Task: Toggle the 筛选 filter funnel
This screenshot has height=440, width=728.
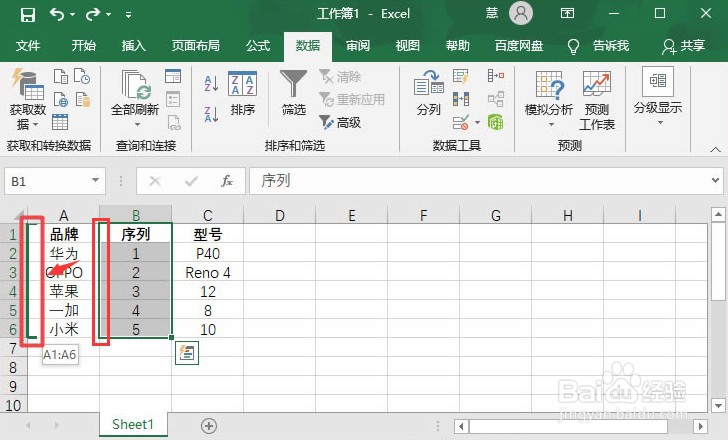Action: point(293,93)
